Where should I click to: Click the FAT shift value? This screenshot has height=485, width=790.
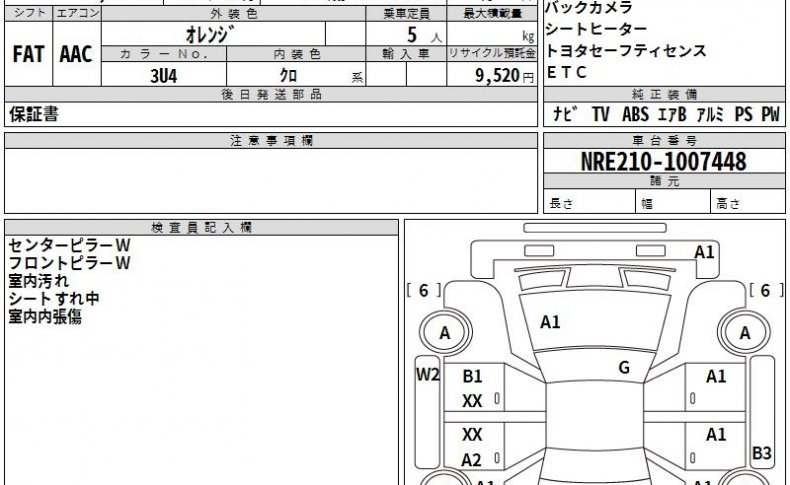(28, 54)
